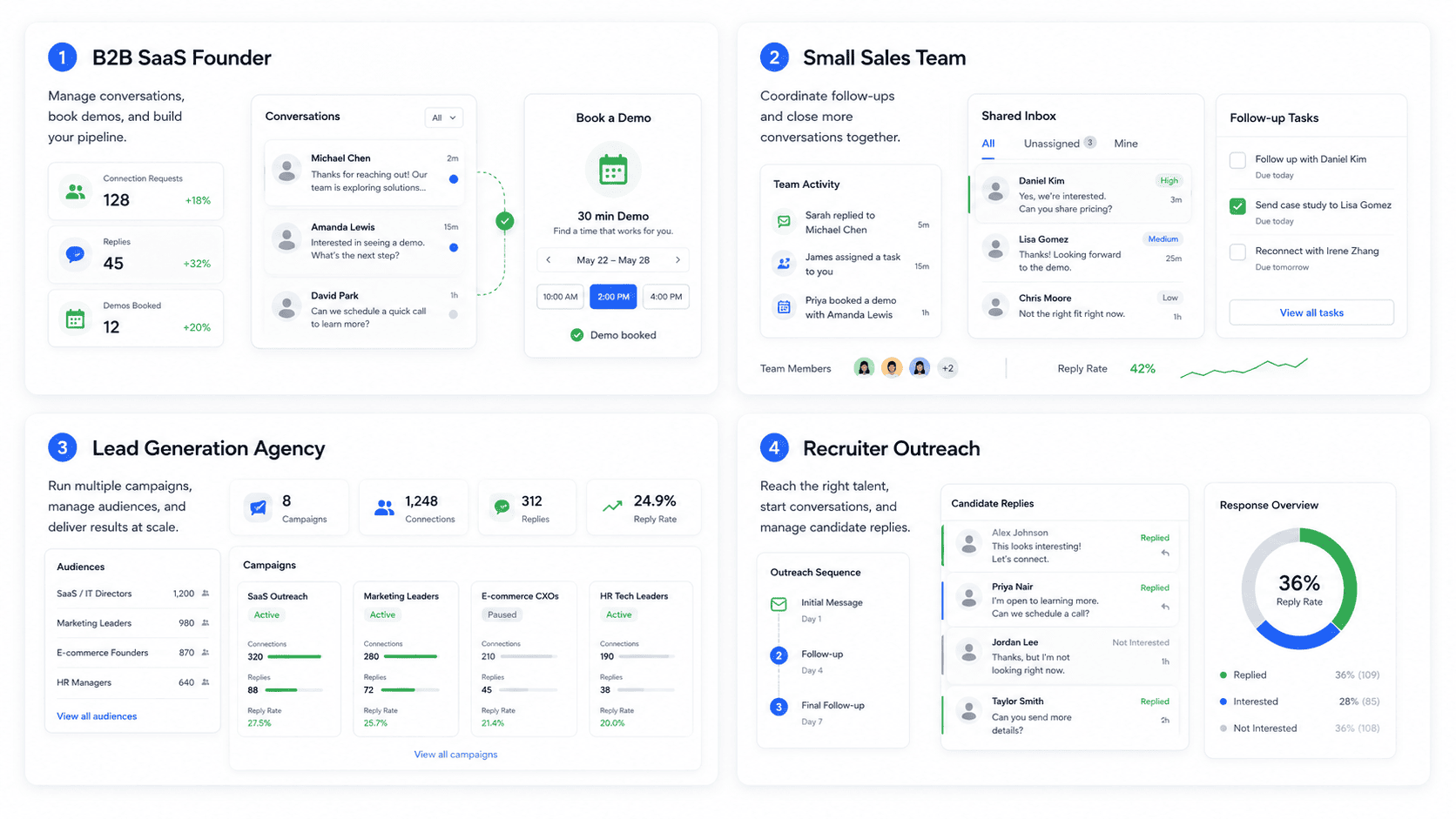Click the Not Interested label on Jordan Lee

(1141, 642)
